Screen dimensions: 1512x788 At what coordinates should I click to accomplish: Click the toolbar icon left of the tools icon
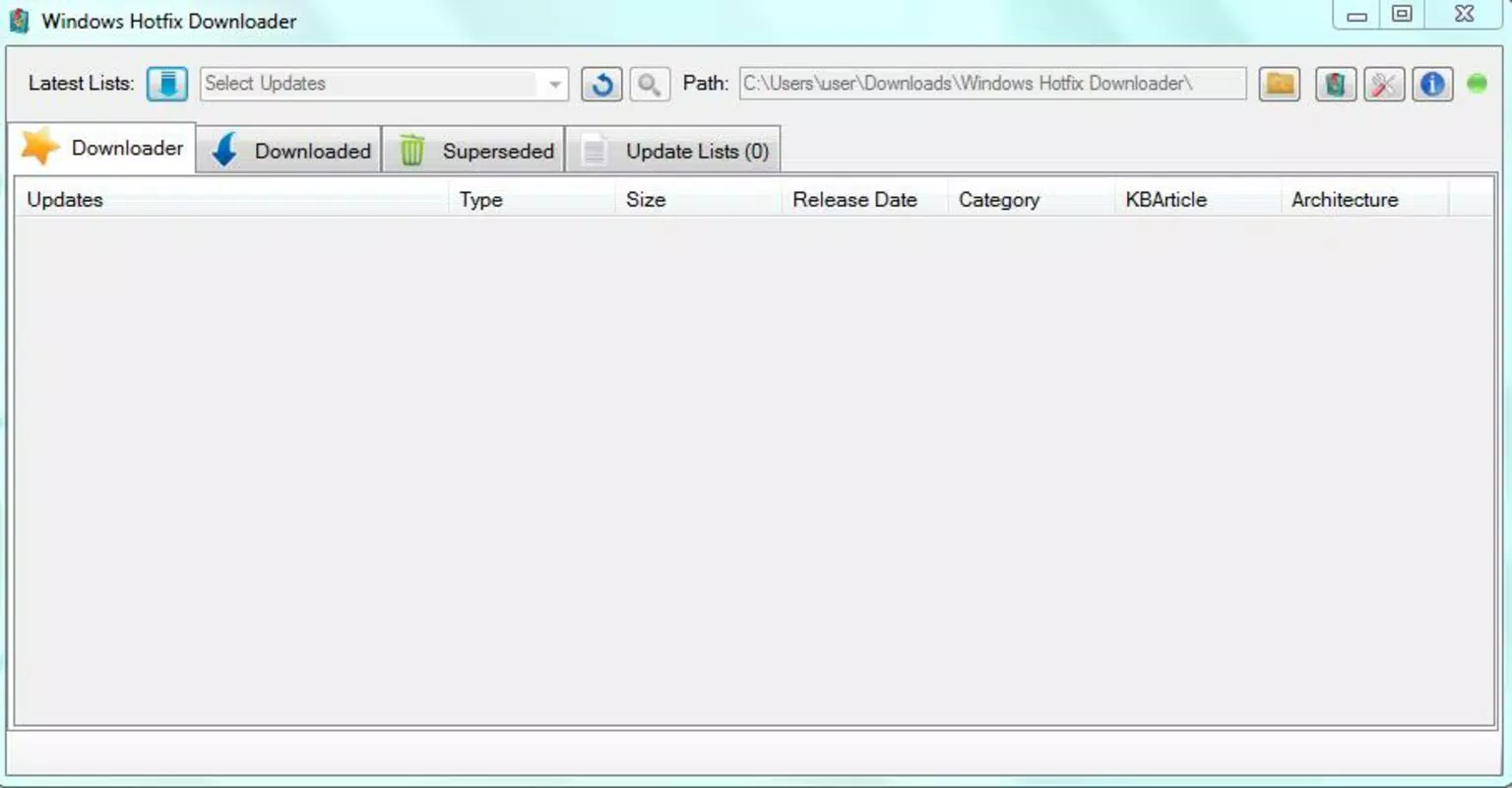point(1336,84)
